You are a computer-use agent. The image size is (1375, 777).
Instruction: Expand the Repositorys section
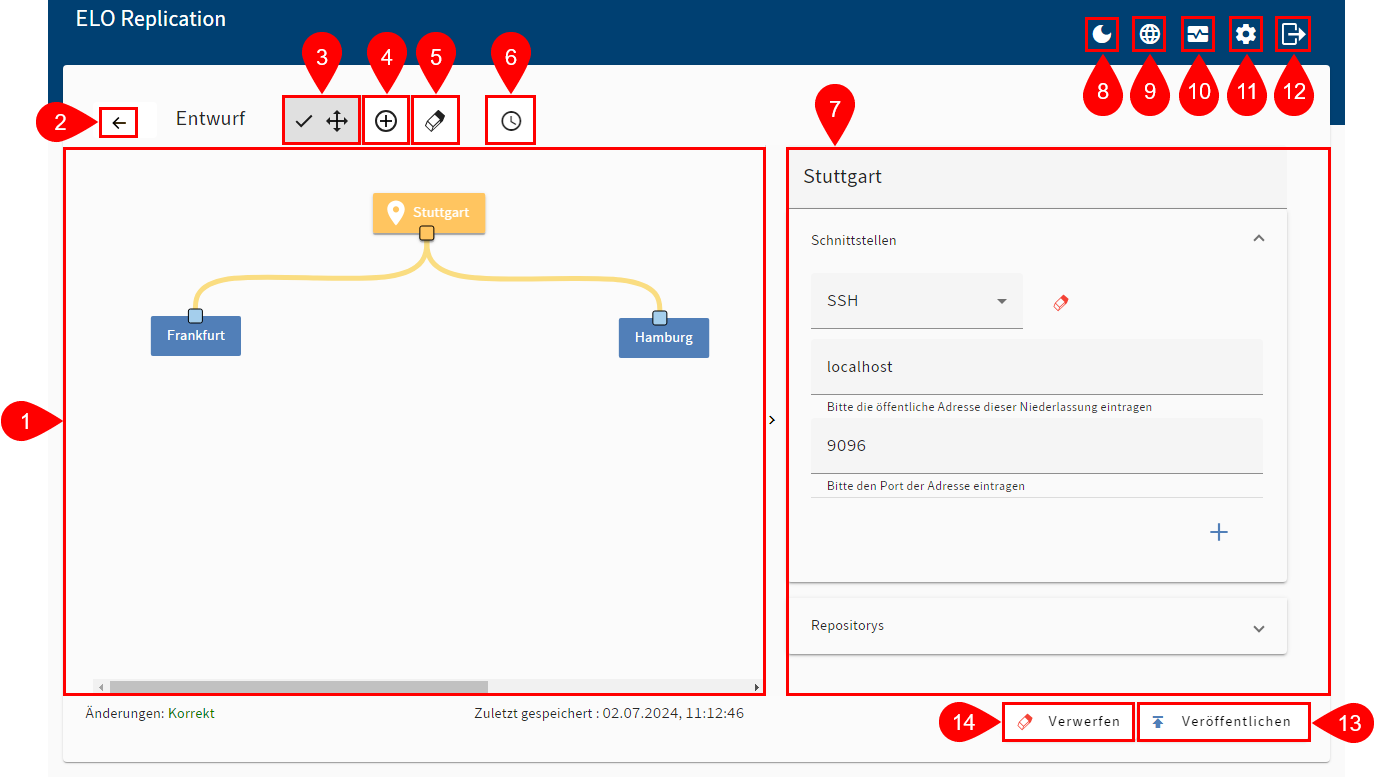pyautogui.click(x=1259, y=628)
